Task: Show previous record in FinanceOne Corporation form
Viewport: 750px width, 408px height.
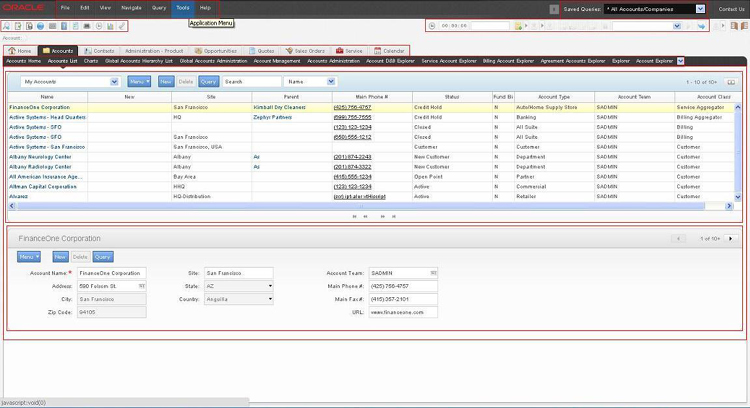Action: pyautogui.click(x=678, y=238)
